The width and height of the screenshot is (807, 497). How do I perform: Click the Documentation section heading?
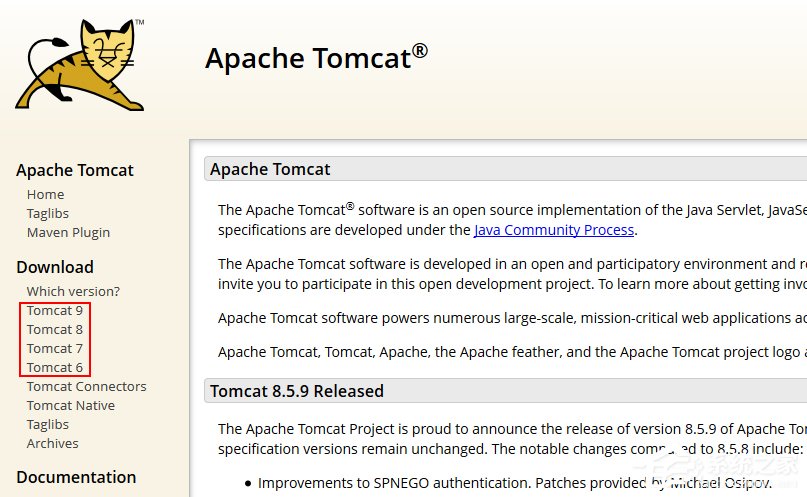[x=76, y=477]
